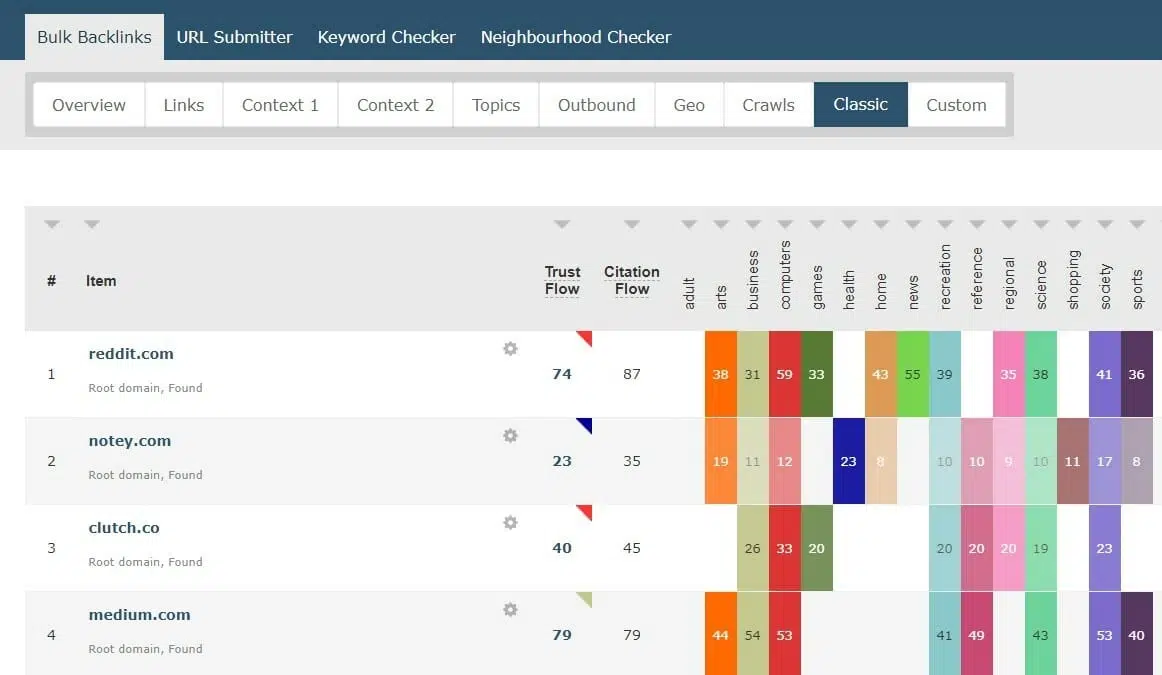Click clutch.co games cell showing 20

click(817, 548)
